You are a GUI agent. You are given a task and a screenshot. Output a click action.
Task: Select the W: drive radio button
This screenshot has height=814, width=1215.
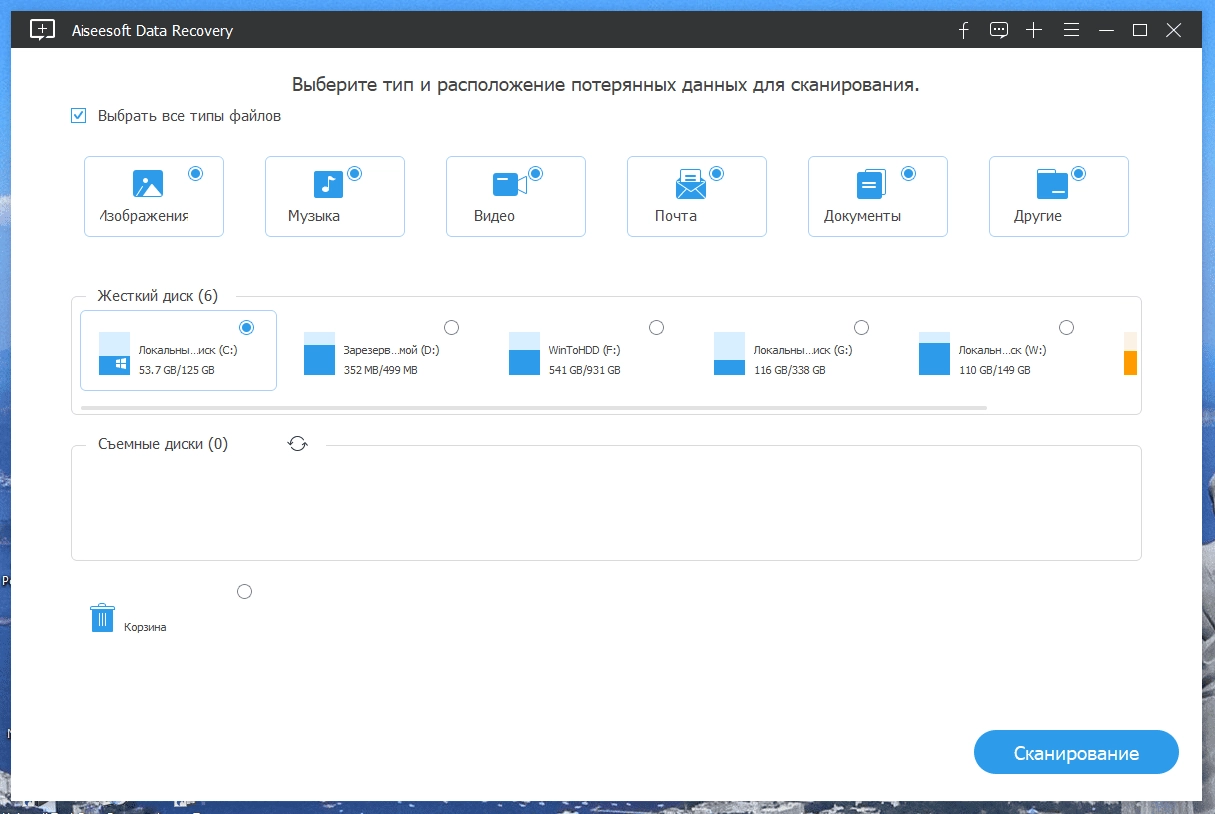coord(1066,327)
